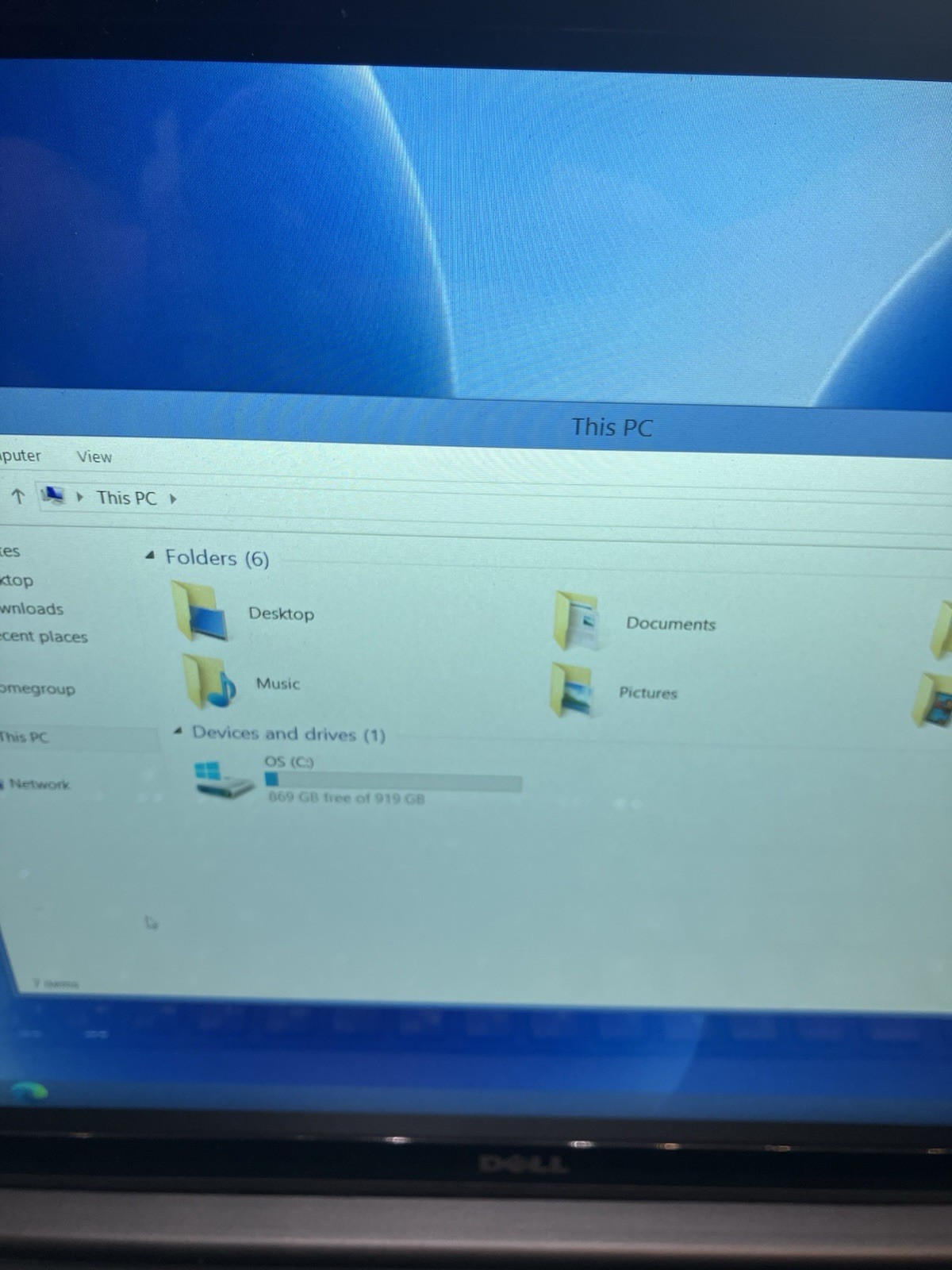Select Recent places in navigation pane

(x=44, y=637)
